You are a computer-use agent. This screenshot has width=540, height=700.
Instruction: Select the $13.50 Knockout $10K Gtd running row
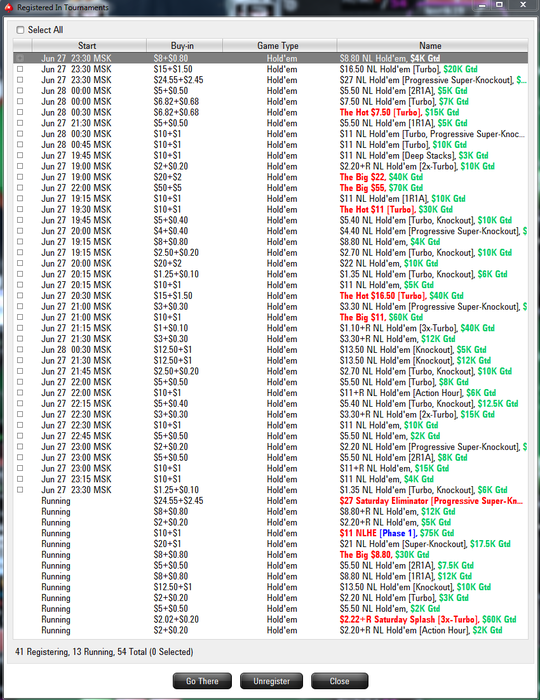pos(270,587)
